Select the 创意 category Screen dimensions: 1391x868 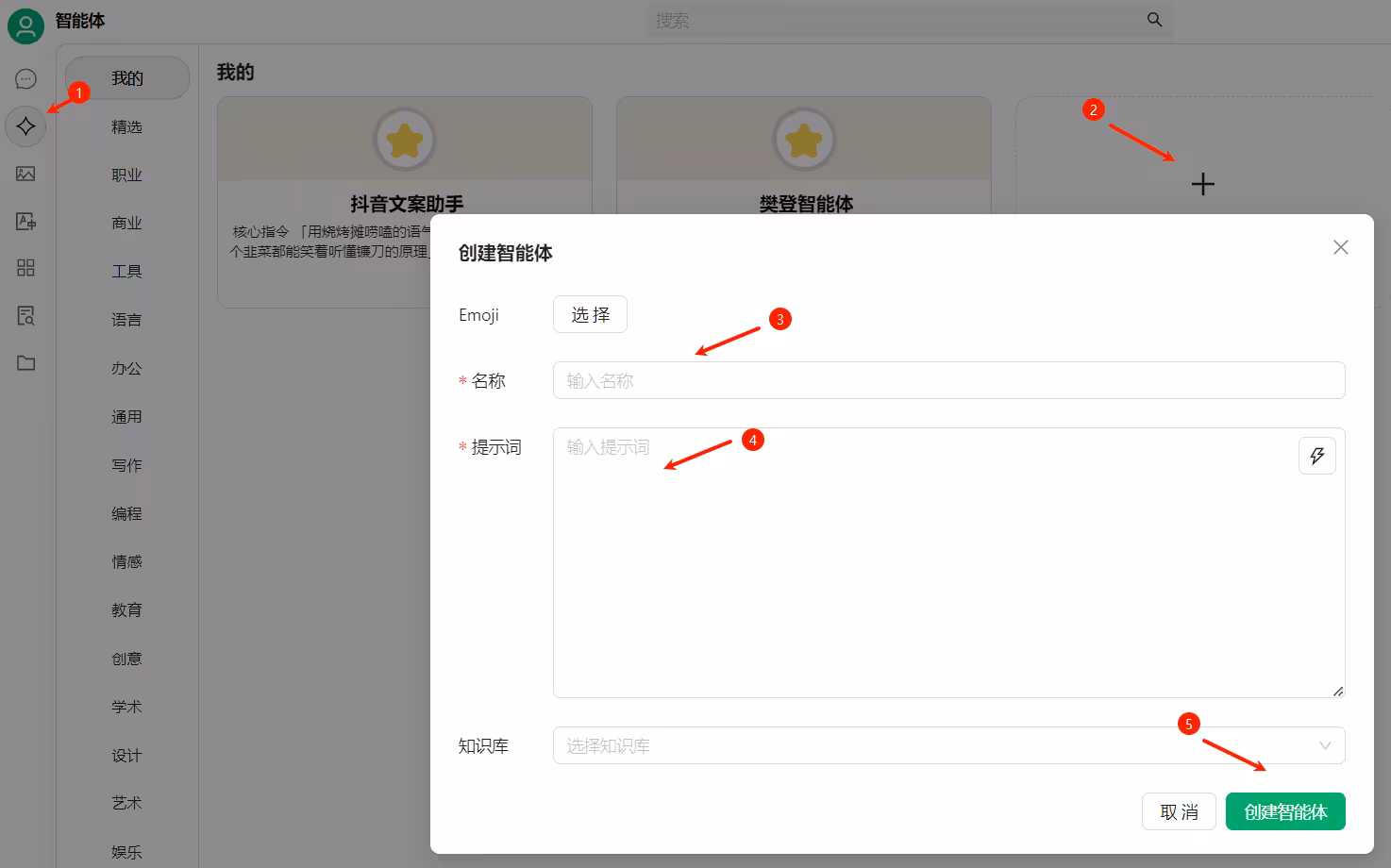[x=126, y=659]
